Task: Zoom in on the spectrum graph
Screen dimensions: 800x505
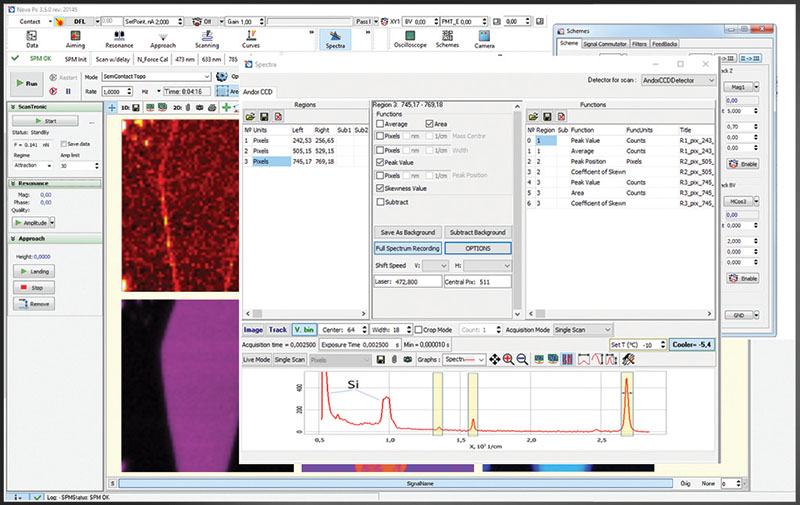Action: 507,358
